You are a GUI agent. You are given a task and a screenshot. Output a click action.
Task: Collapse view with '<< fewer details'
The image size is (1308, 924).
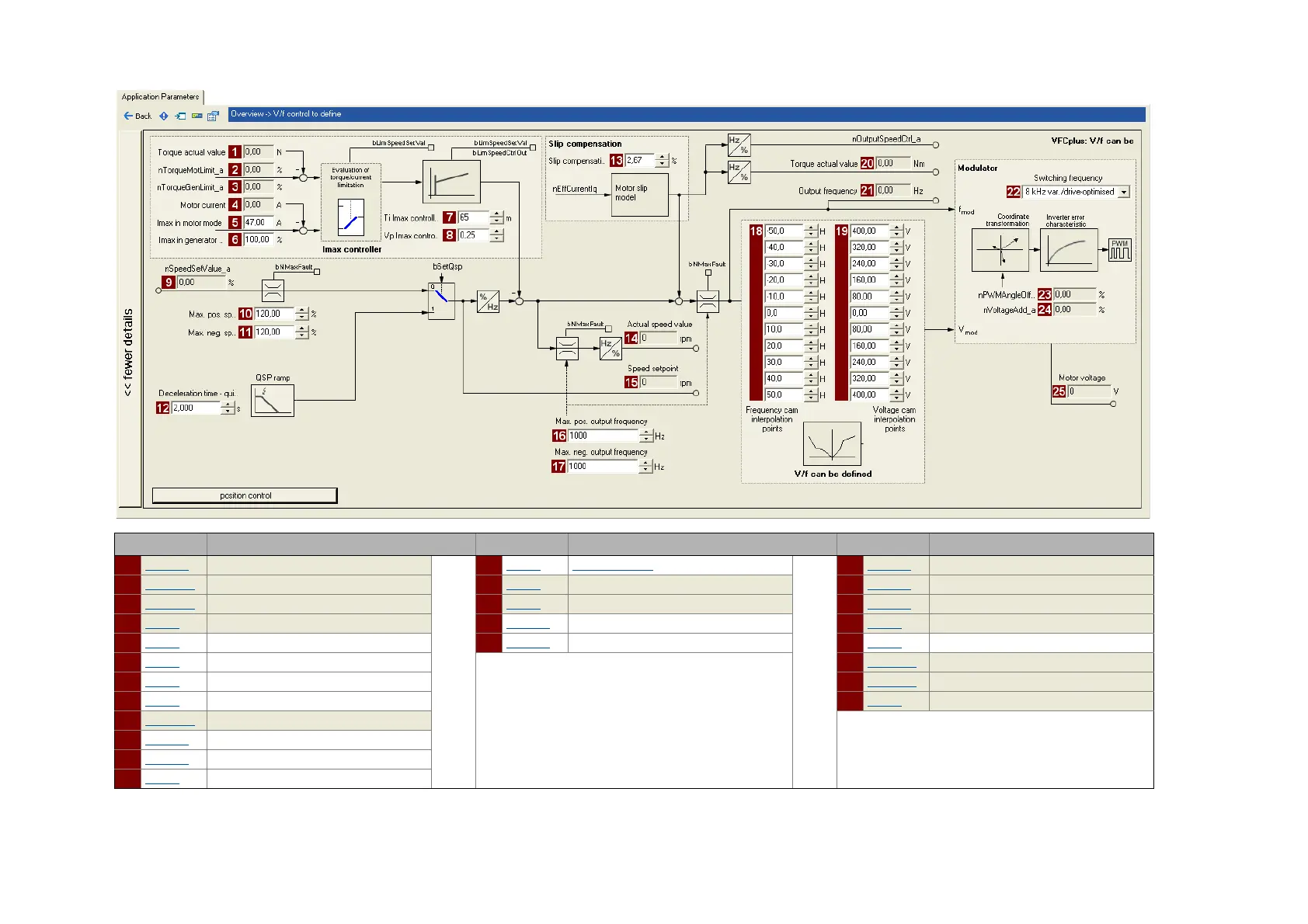coord(129,353)
